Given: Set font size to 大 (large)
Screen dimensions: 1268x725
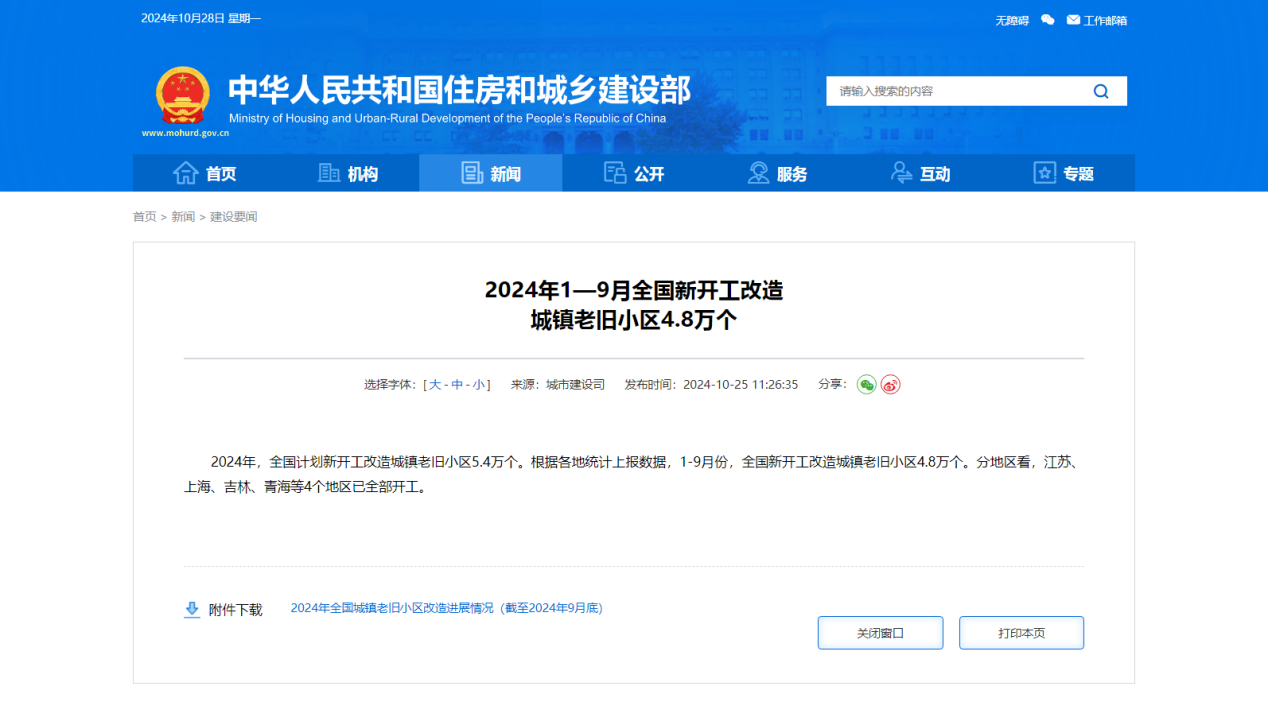Looking at the screenshot, I should click(x=435, y=385).
